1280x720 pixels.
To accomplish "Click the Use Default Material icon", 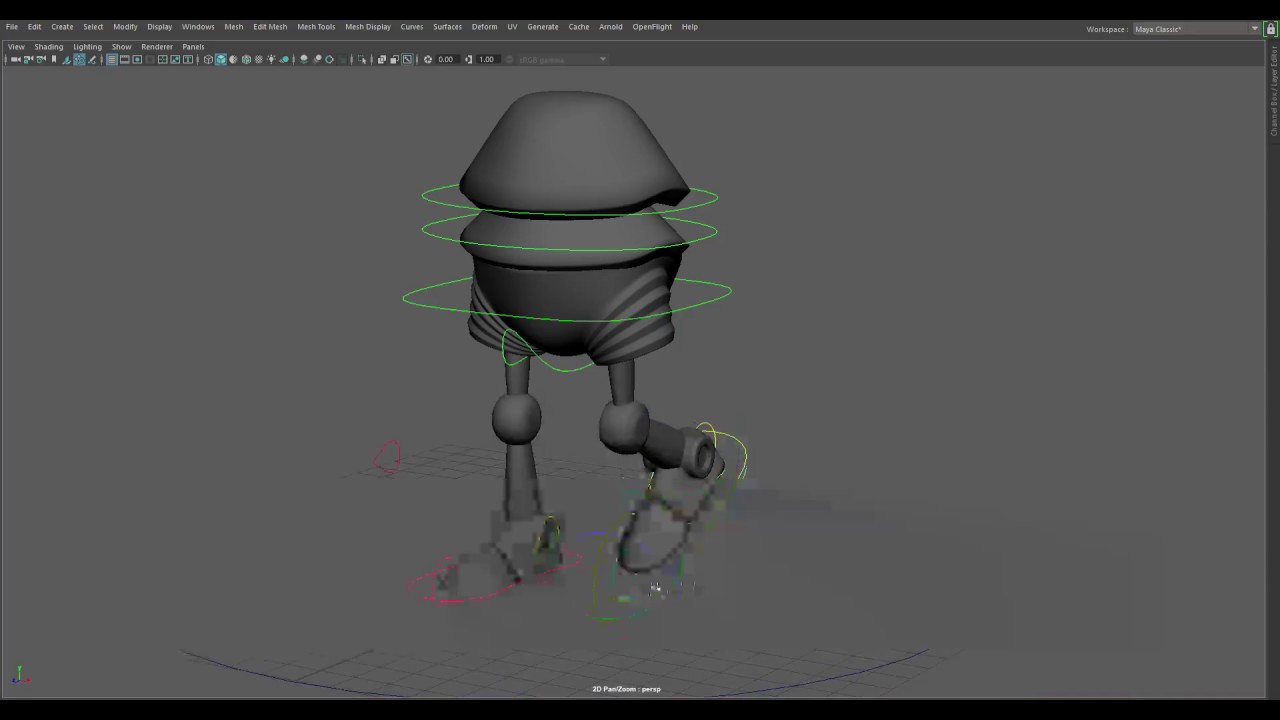I will (233, 59).
